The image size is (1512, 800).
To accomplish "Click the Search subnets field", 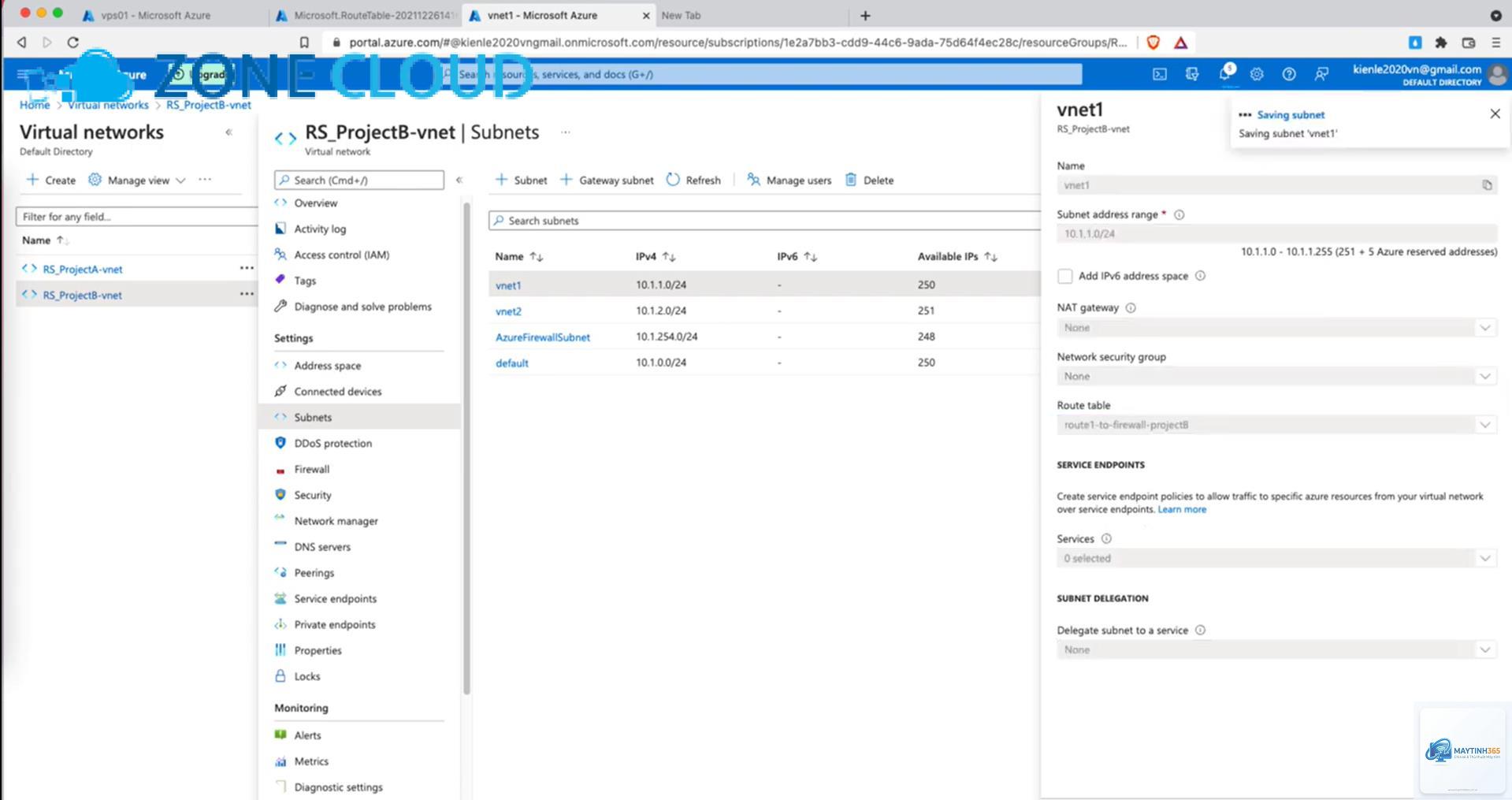I will click(764, 221).
